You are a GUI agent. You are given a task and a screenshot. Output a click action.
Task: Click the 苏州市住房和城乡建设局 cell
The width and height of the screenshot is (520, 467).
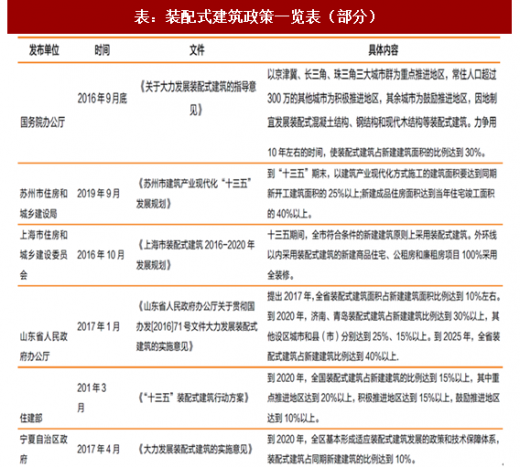click(x=44, y=204)
